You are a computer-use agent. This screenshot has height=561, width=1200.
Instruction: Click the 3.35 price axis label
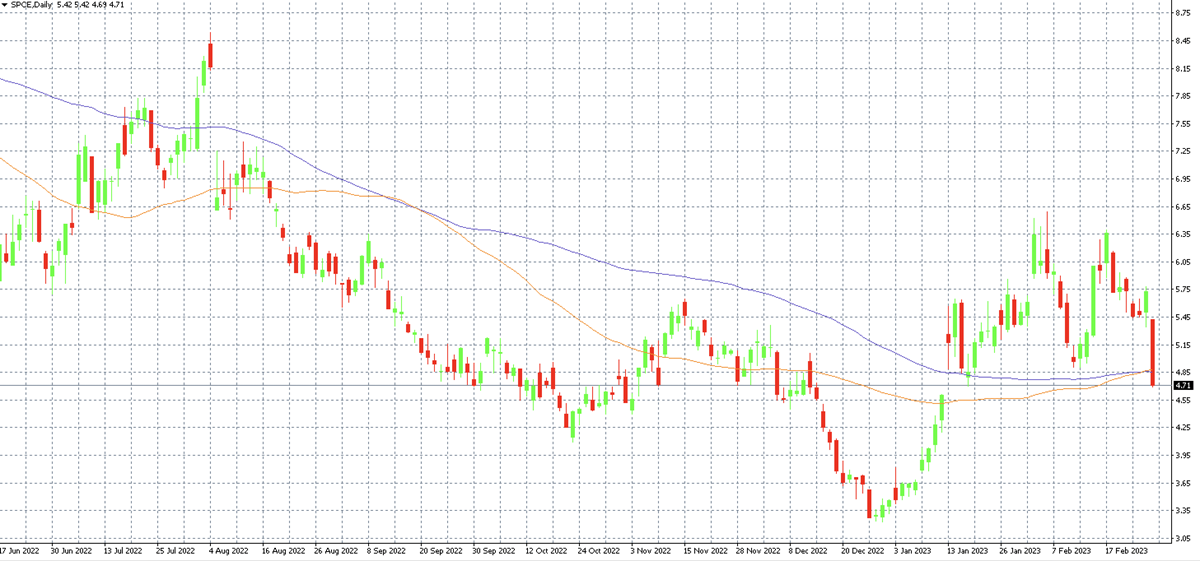1183,510
